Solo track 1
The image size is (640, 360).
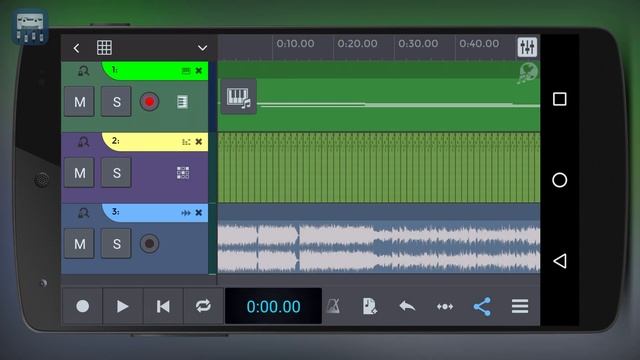pyautogui.click(x=116, y=102)
